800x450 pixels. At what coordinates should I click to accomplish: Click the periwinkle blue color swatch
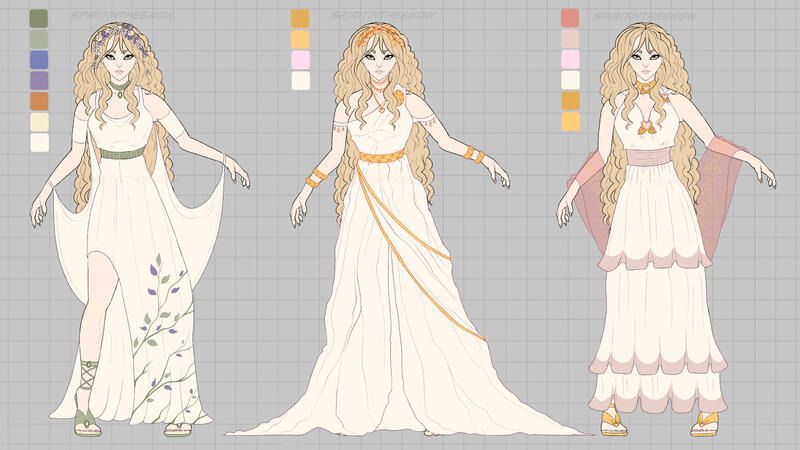[39, 60]
